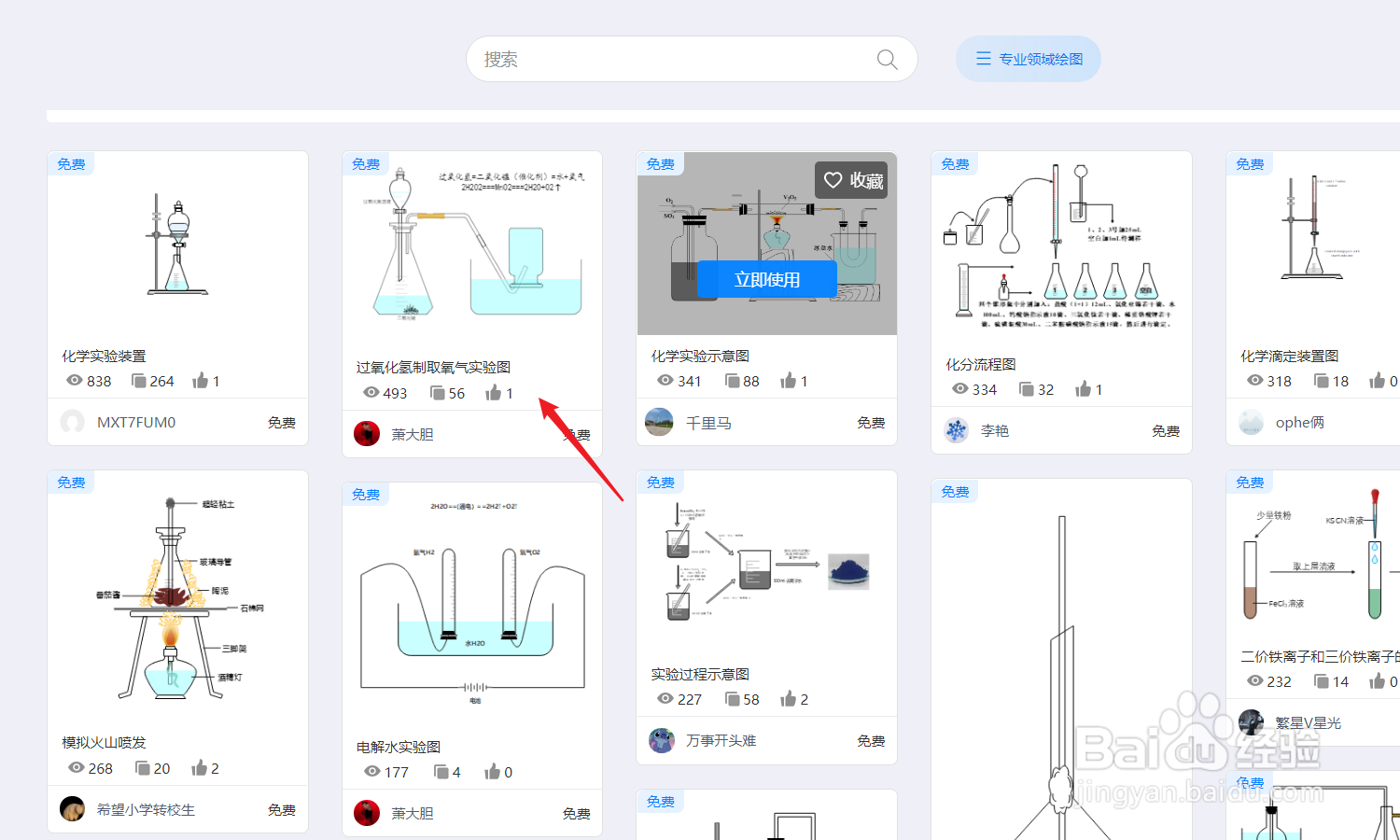This screenshot has width=1400, height=840.
Task: Click 李艳 author avatar
Action: tap(956, 430)
